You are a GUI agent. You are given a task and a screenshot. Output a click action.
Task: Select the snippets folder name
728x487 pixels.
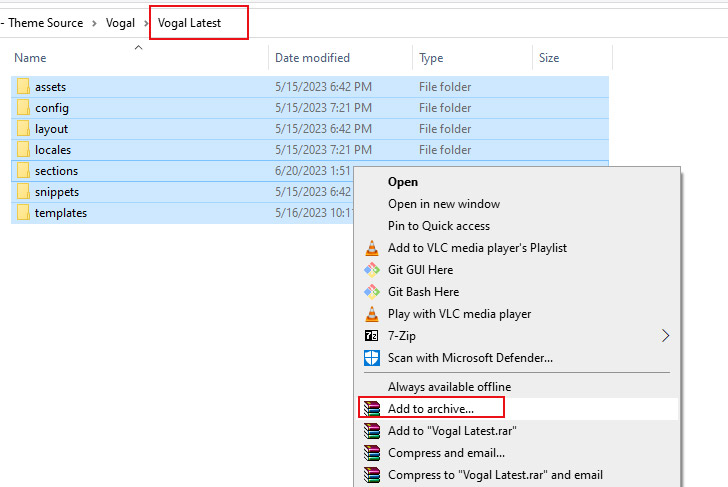[x=57, y=192]
